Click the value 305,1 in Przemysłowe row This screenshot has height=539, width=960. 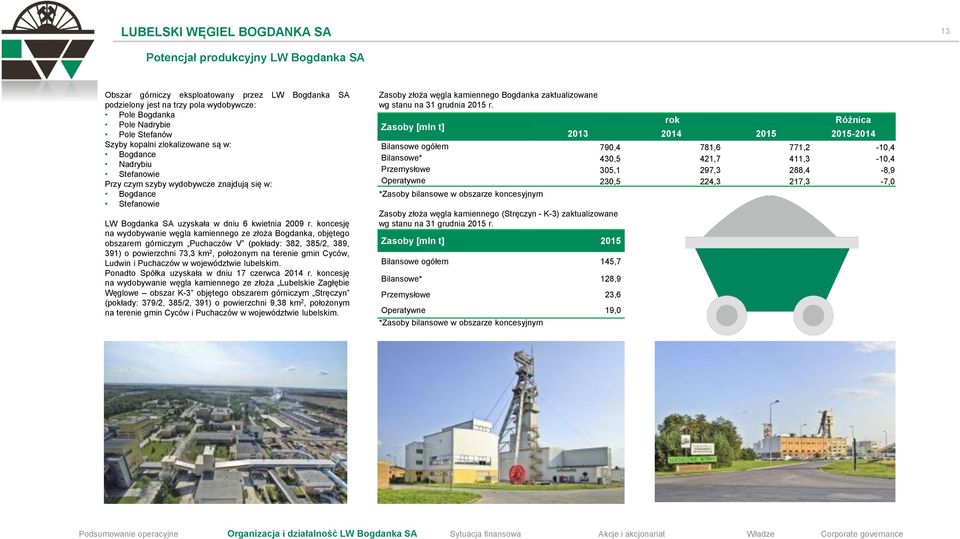pos(610,170)
